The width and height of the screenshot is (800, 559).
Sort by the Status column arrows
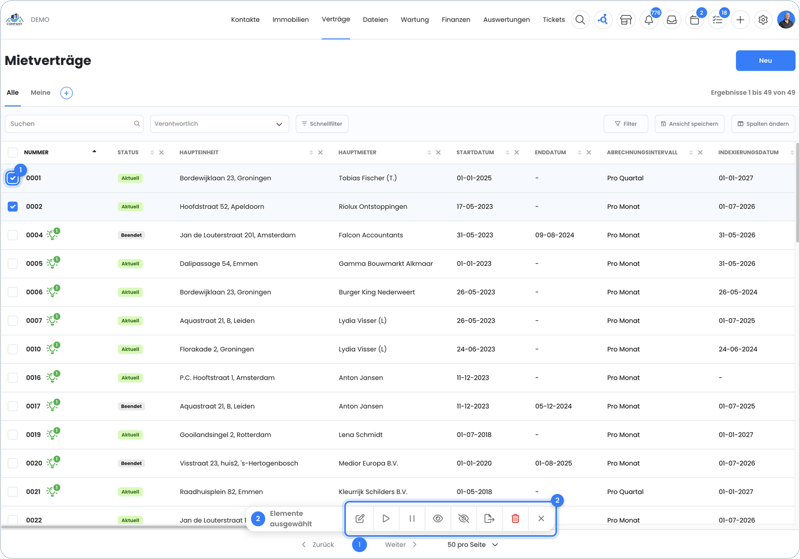pos(152,153)
